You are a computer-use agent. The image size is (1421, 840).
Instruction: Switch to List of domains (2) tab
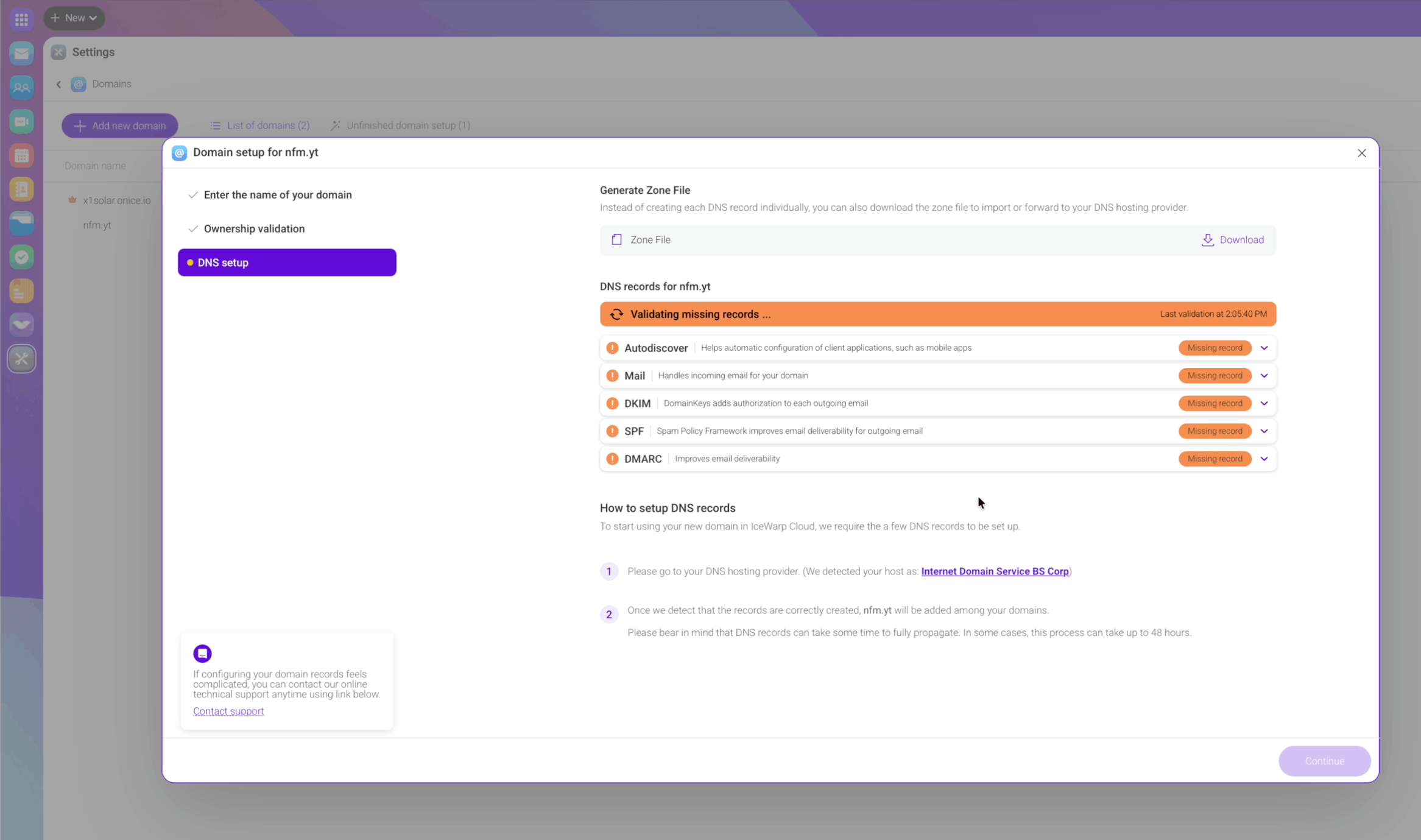260,125
